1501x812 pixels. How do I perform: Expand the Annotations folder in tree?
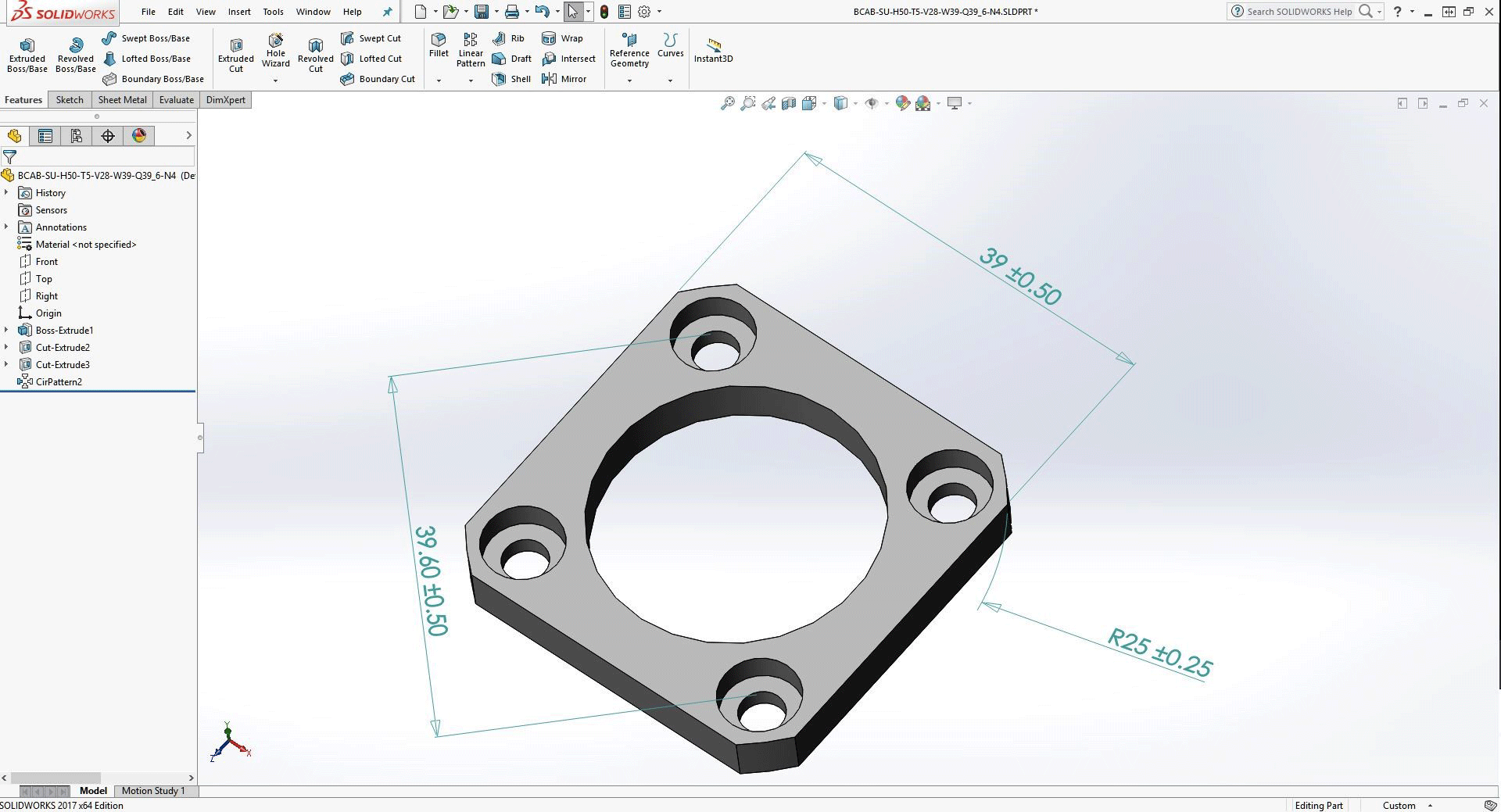click(6, 227)
